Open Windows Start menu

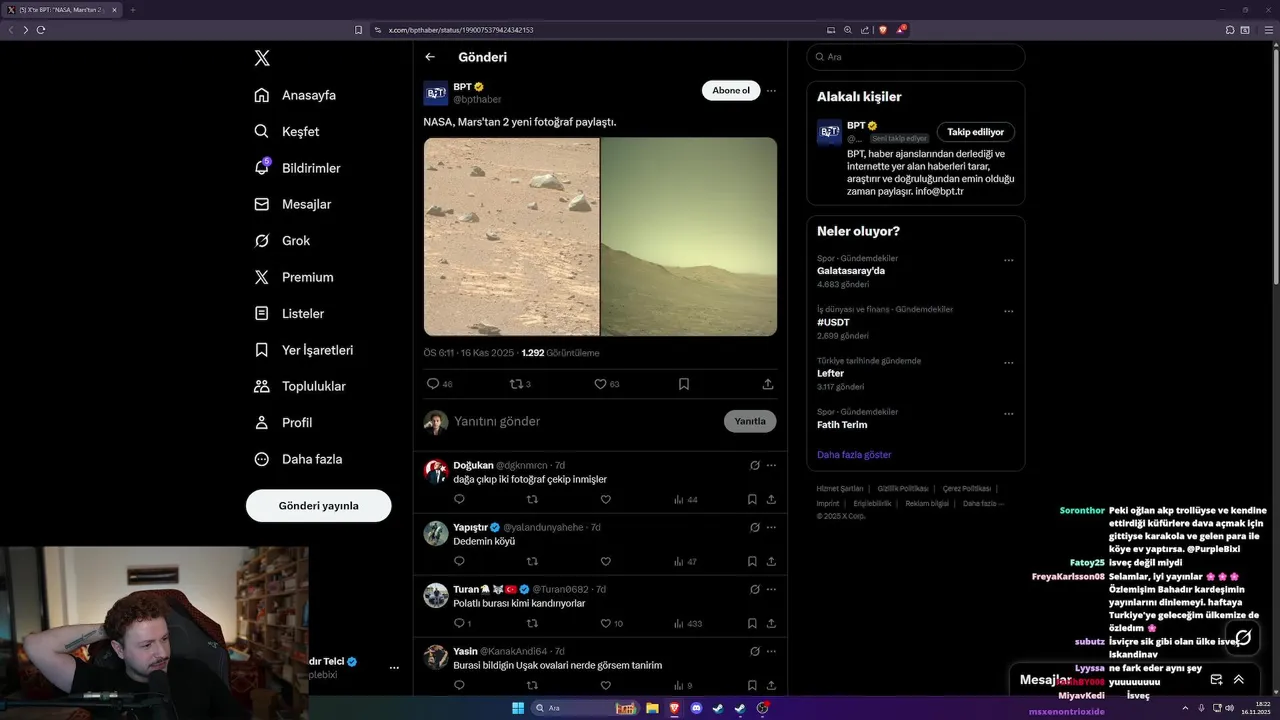coord(518,708)
